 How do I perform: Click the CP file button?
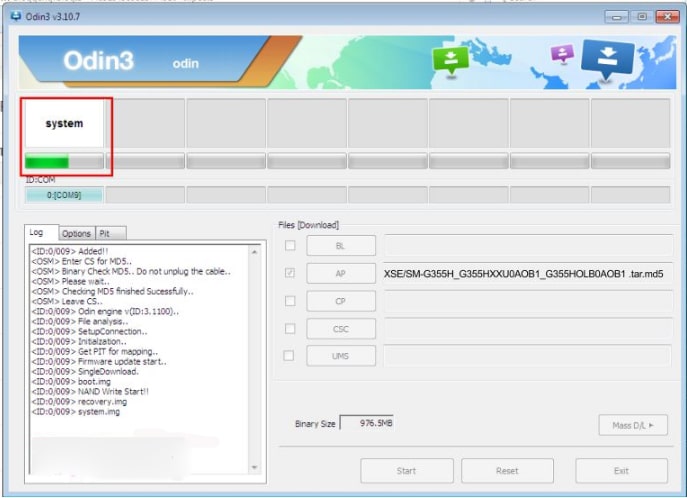[341, 301]
